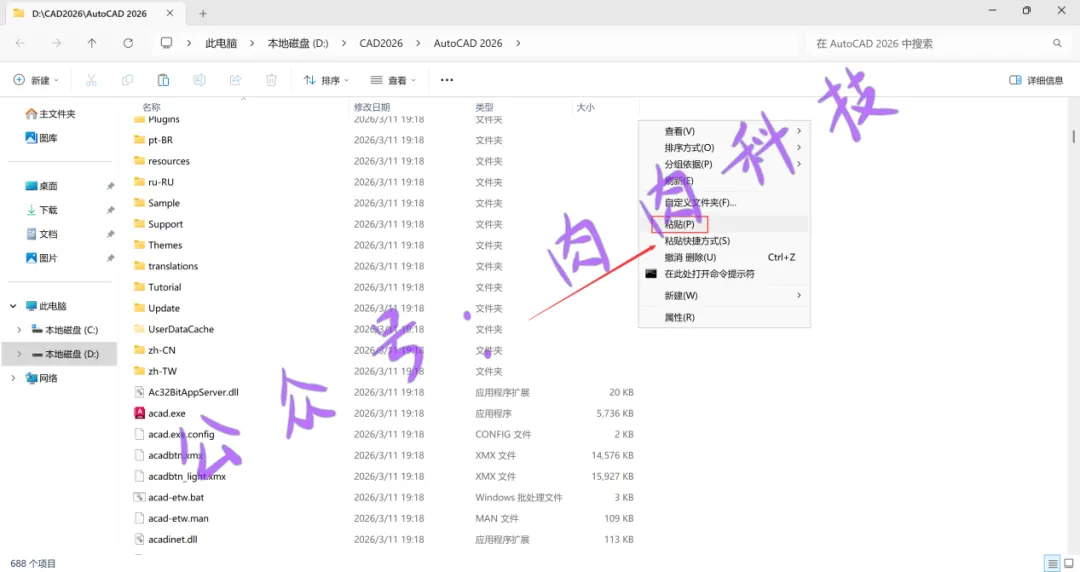Choose 查看(V) in context menu
The height and width of the screenshot is (572, 1080).
[725, 131]
